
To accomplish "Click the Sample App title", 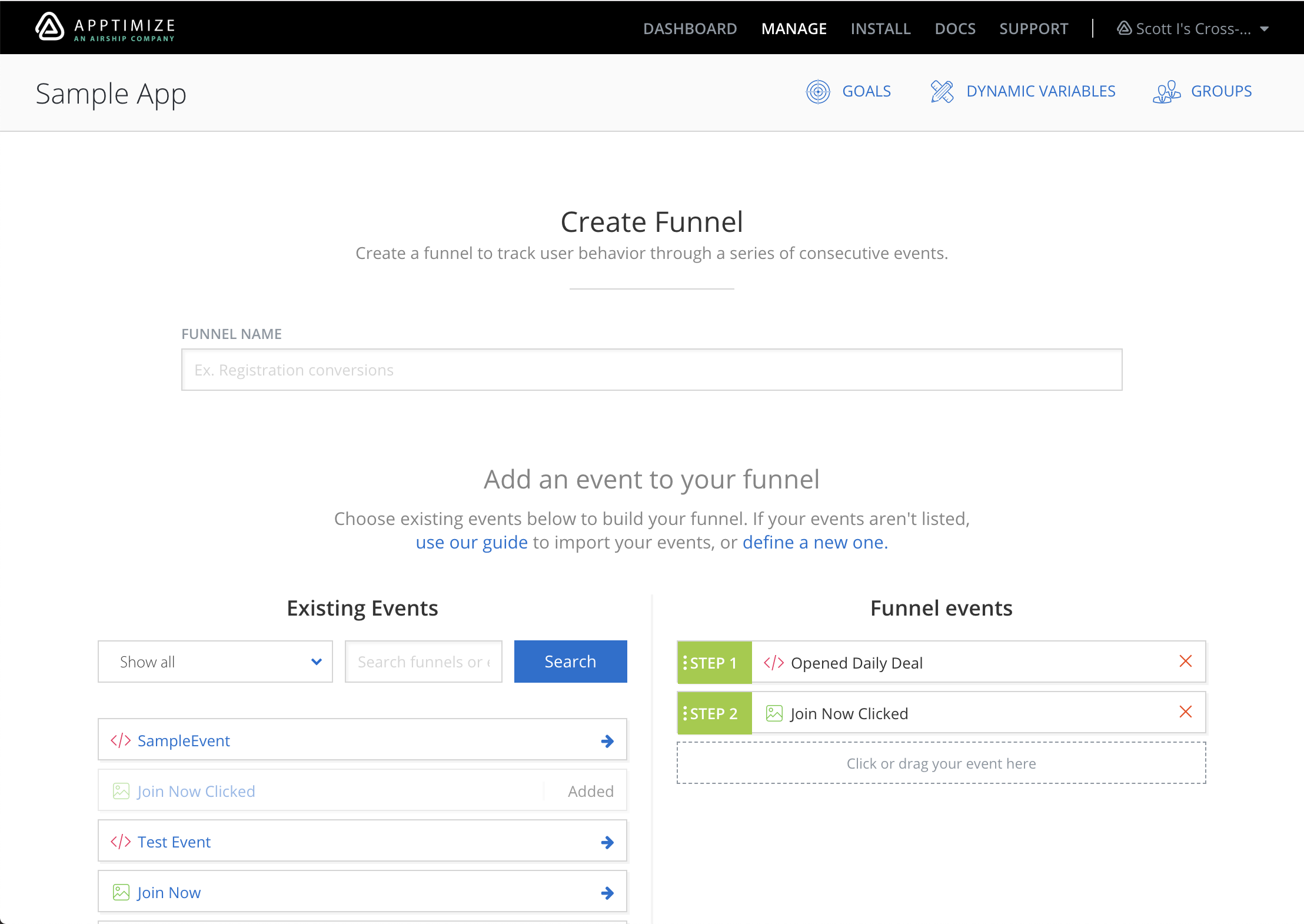I will (111, 94).
